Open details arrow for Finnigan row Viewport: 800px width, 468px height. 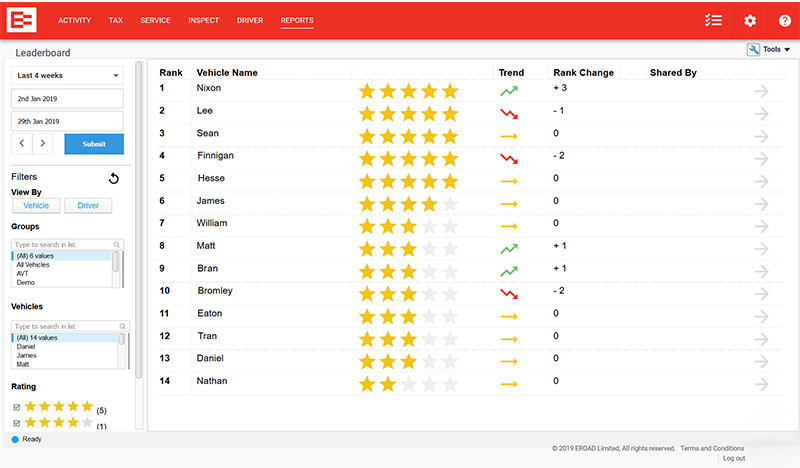click(761, 159)
